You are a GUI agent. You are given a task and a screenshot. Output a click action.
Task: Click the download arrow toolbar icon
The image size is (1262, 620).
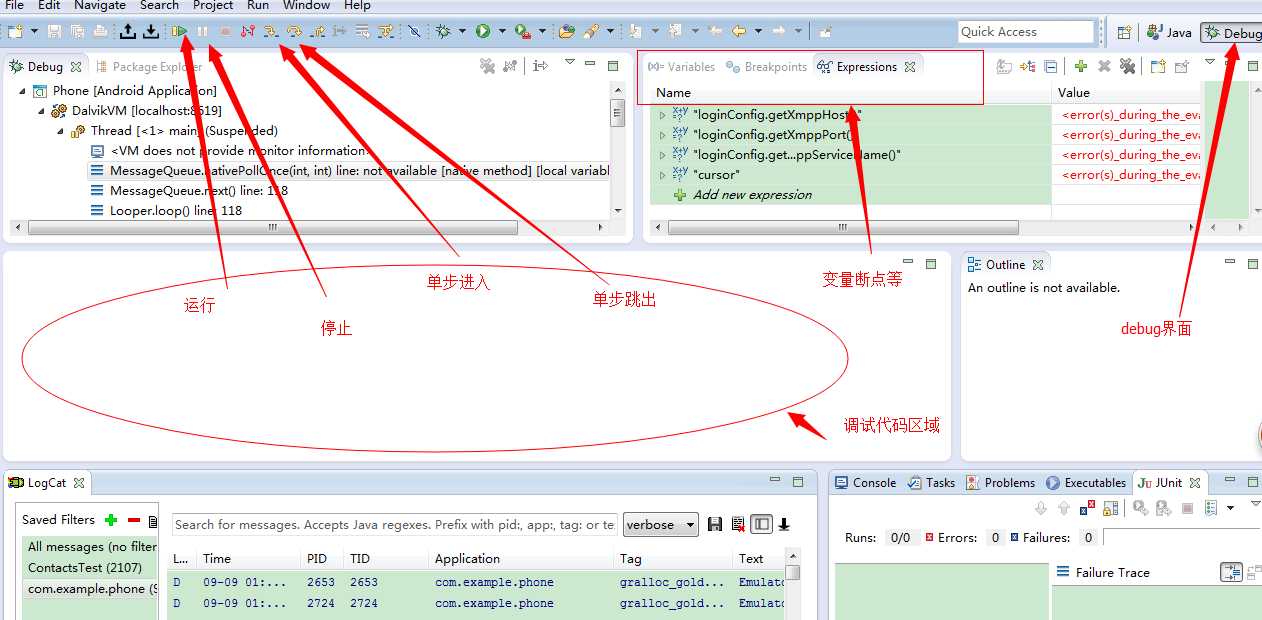151,32
